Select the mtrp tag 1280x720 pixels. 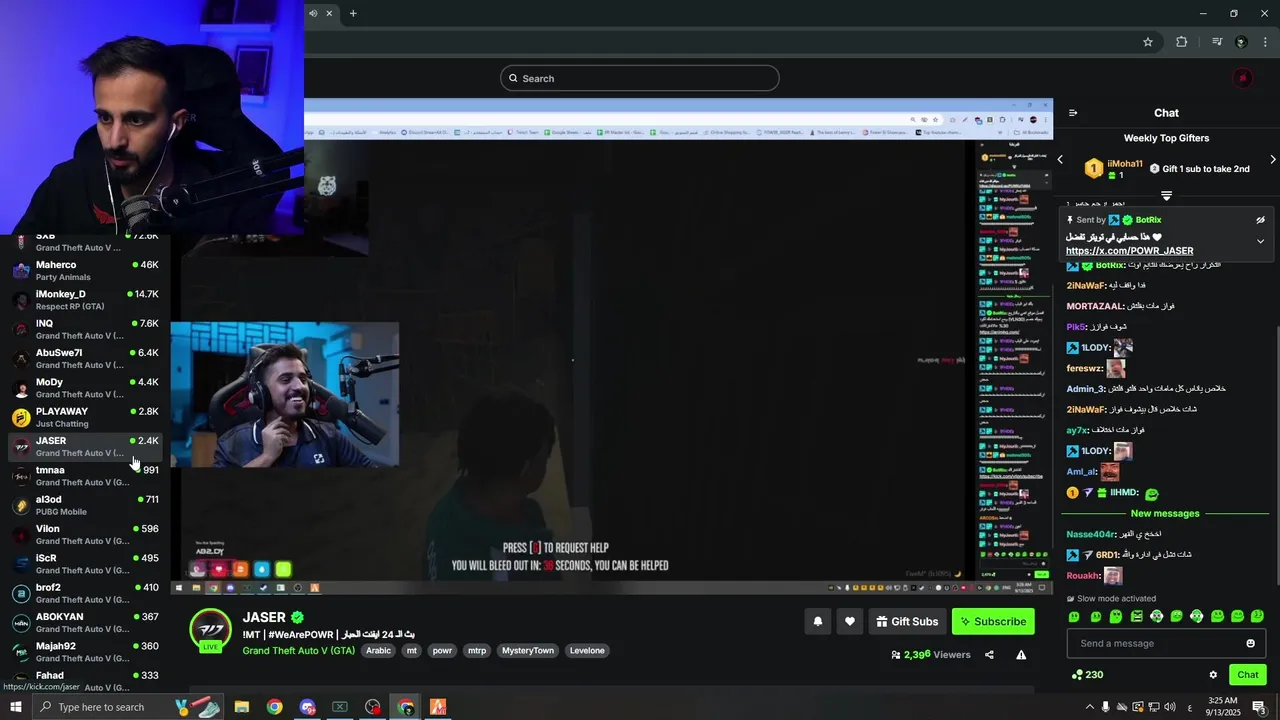(477, 651)
